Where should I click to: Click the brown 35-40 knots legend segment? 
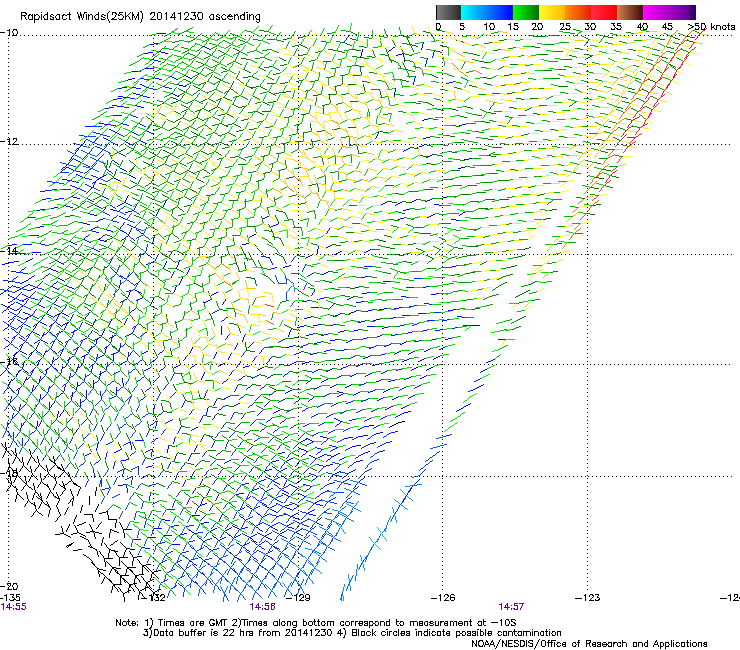point(630,12)
